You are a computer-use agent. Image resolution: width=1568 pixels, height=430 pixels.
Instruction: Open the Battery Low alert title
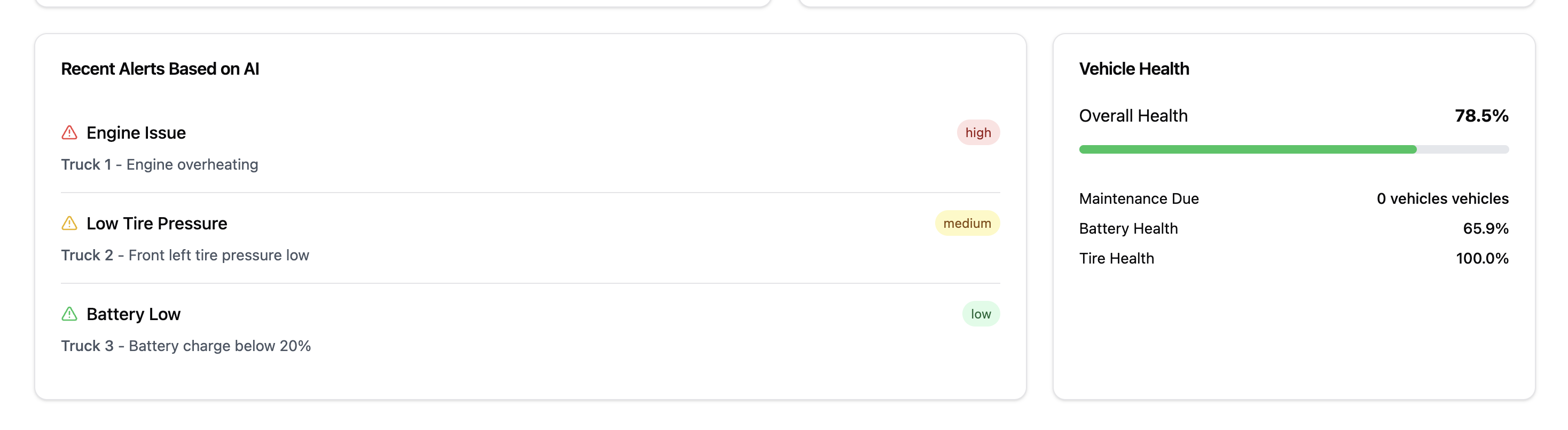click(134, 314)
